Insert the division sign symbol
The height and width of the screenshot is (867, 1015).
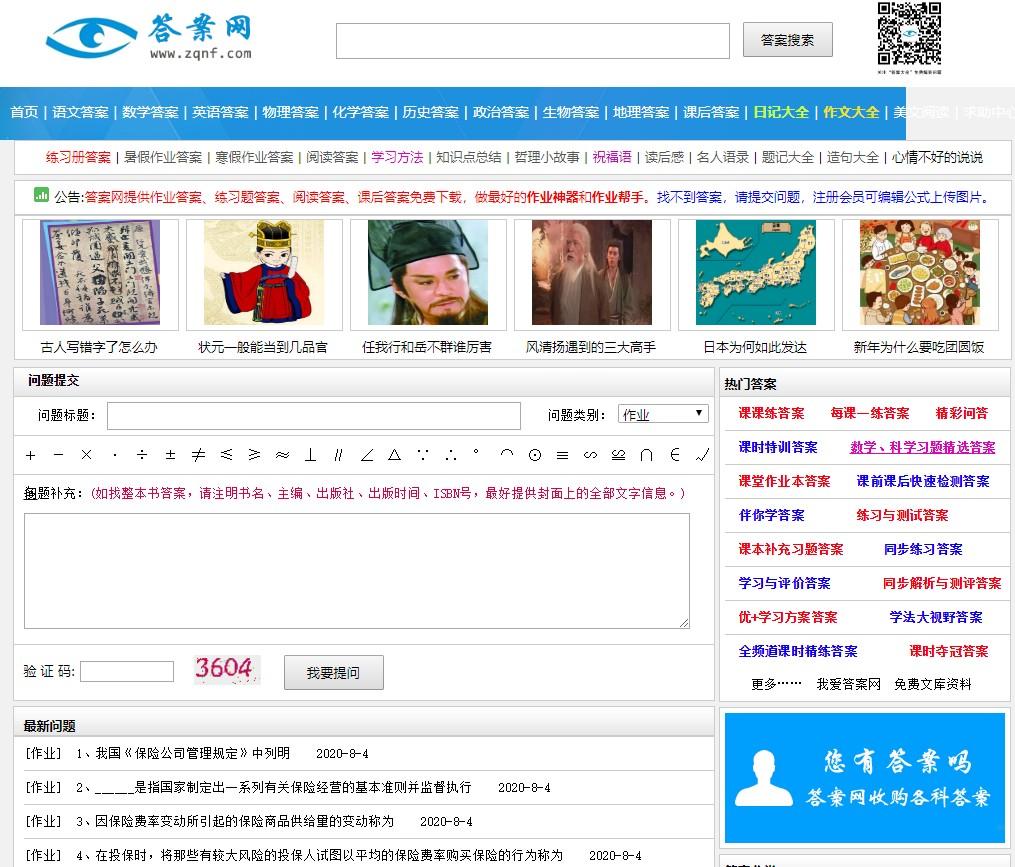tap(142, 455)
